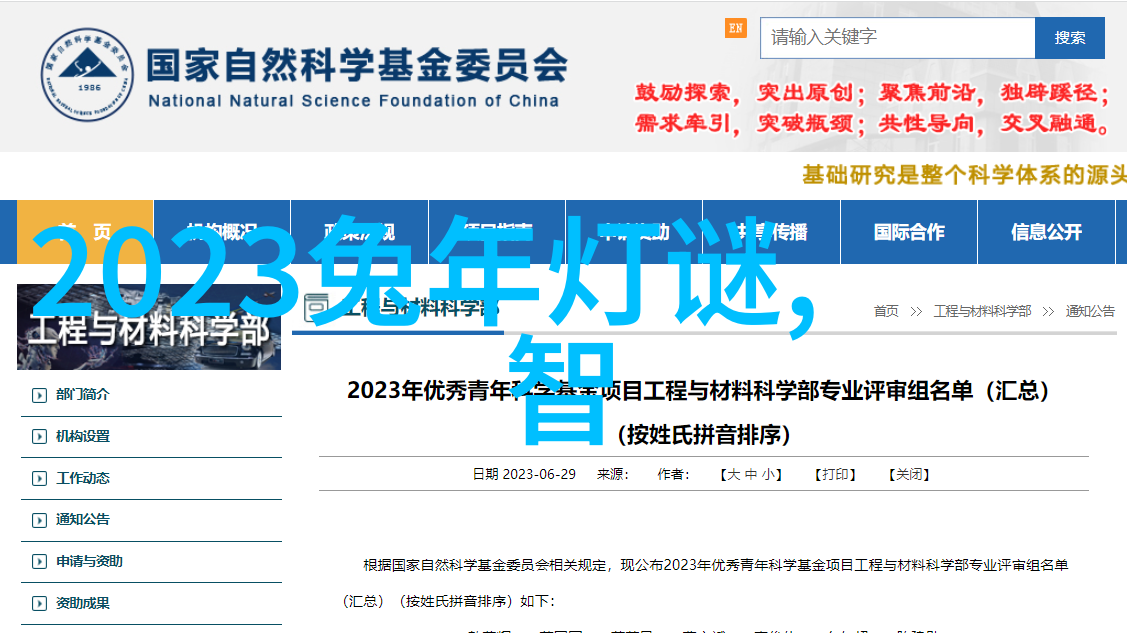Open the 信息公开 navigation menu
Screen dimensions: 1127x633
tap(1046, 232)
